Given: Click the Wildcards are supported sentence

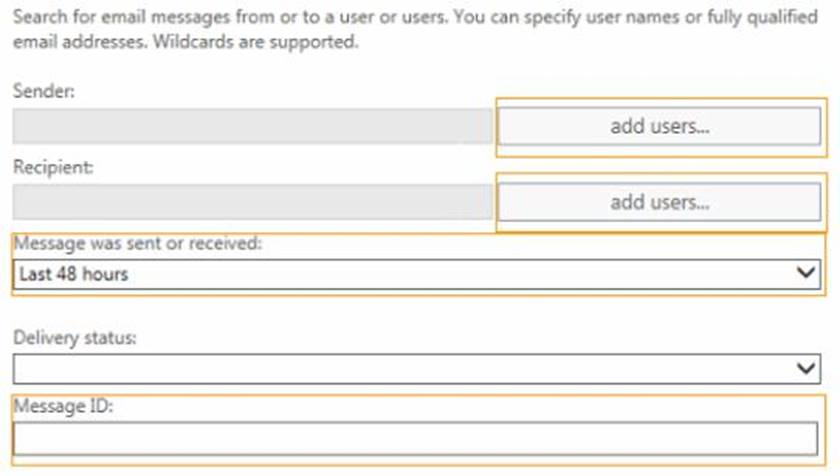Looking at the screenshot, I should (256, 42).
